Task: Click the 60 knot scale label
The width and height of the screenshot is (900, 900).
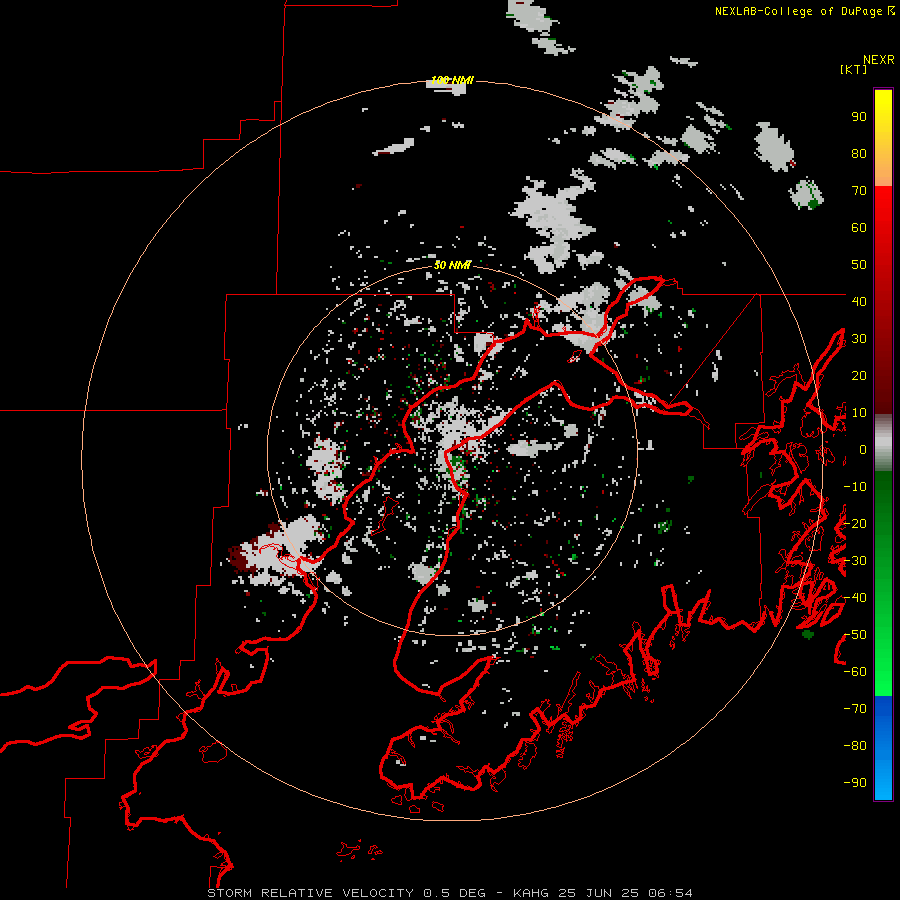Action: point(859,228)
